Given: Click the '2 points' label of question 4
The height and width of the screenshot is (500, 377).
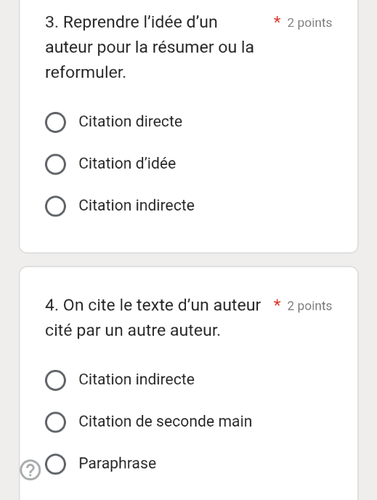Looking at the screenshot, I should 310,306.
